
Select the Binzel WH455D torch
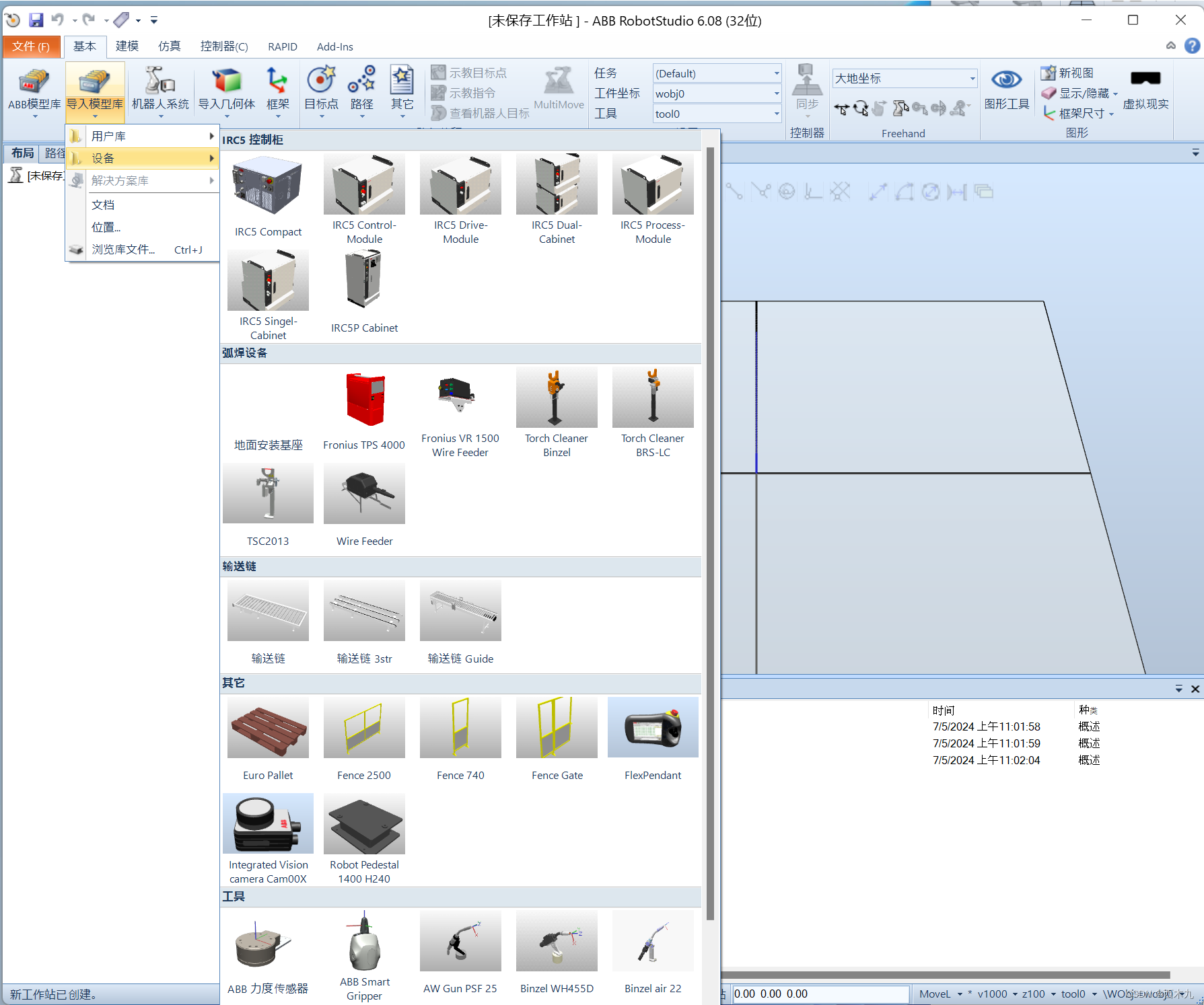(x=557, y=953)
